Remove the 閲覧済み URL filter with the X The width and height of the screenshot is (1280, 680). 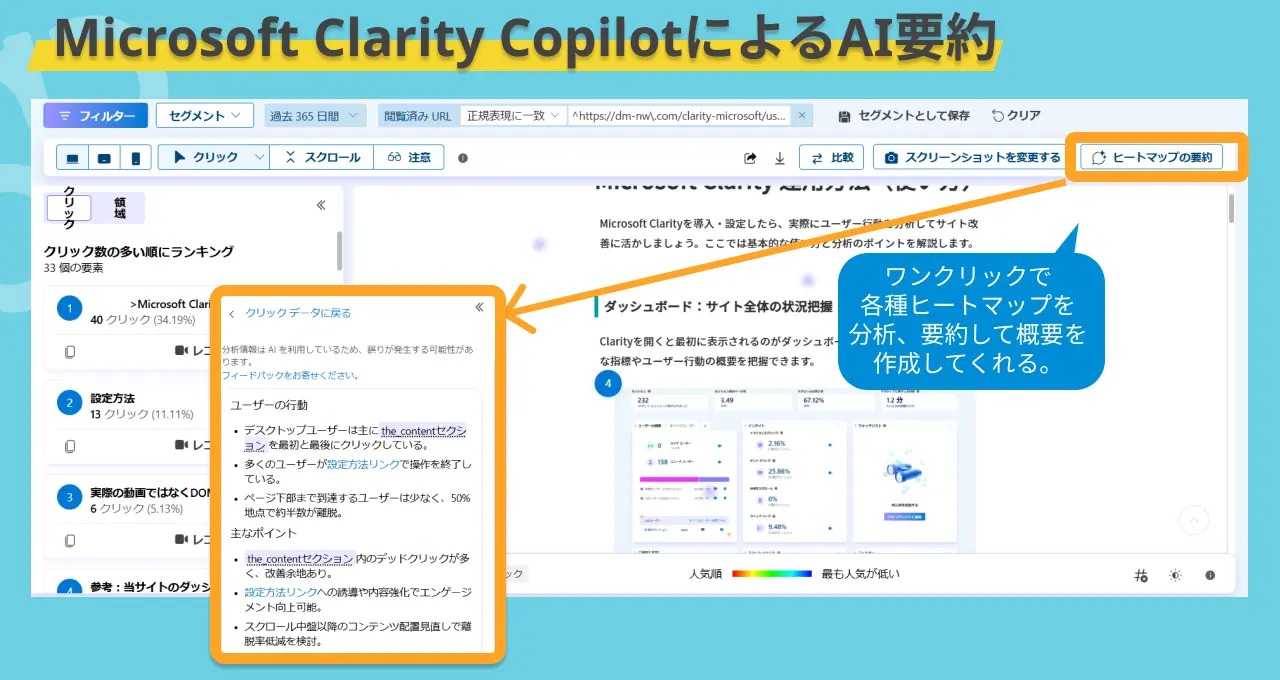pos(801,116)
